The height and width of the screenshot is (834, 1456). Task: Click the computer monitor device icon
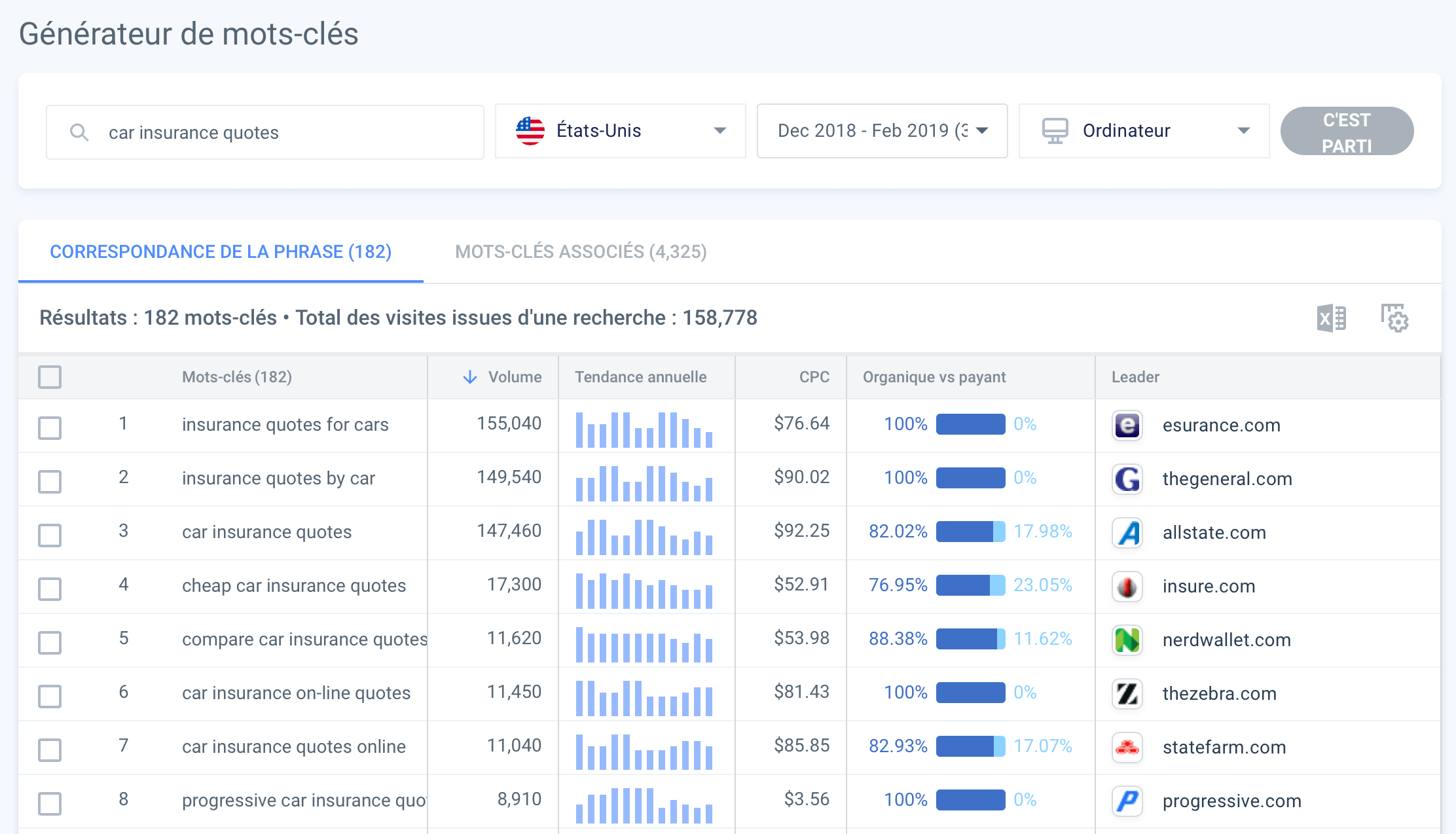1055,130
